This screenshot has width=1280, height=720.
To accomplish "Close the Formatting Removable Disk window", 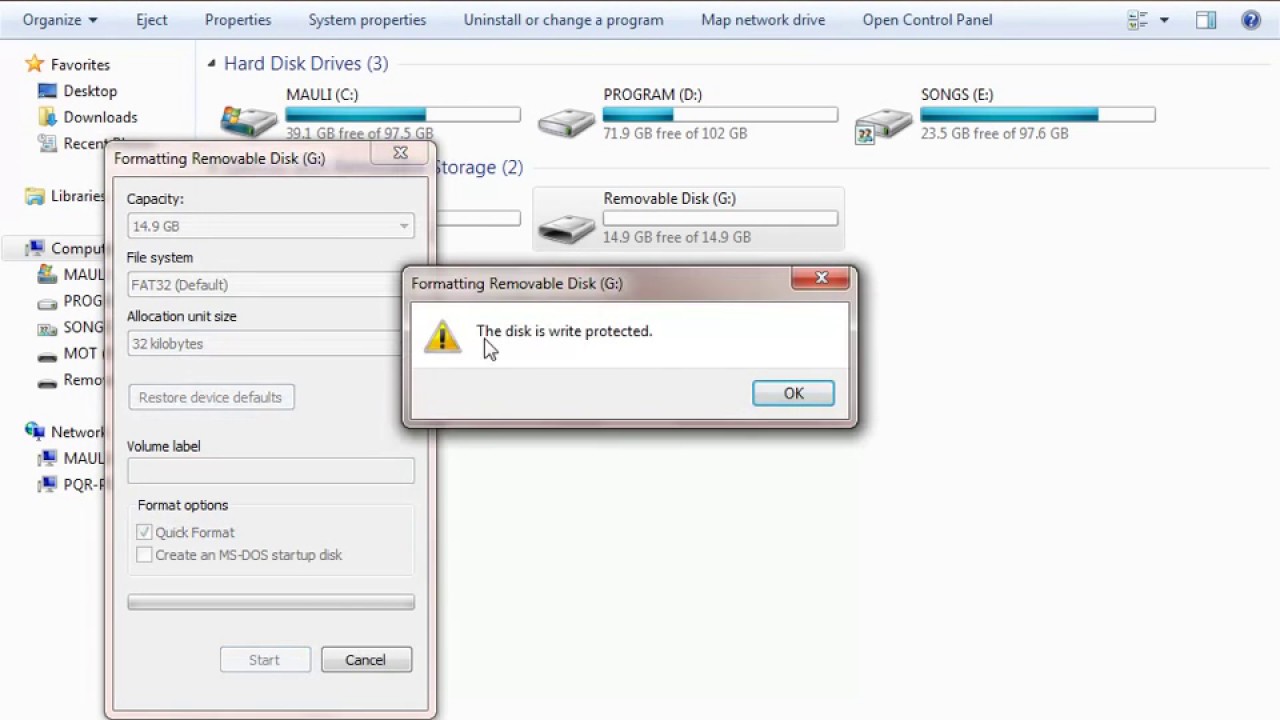I will point(400,153).
